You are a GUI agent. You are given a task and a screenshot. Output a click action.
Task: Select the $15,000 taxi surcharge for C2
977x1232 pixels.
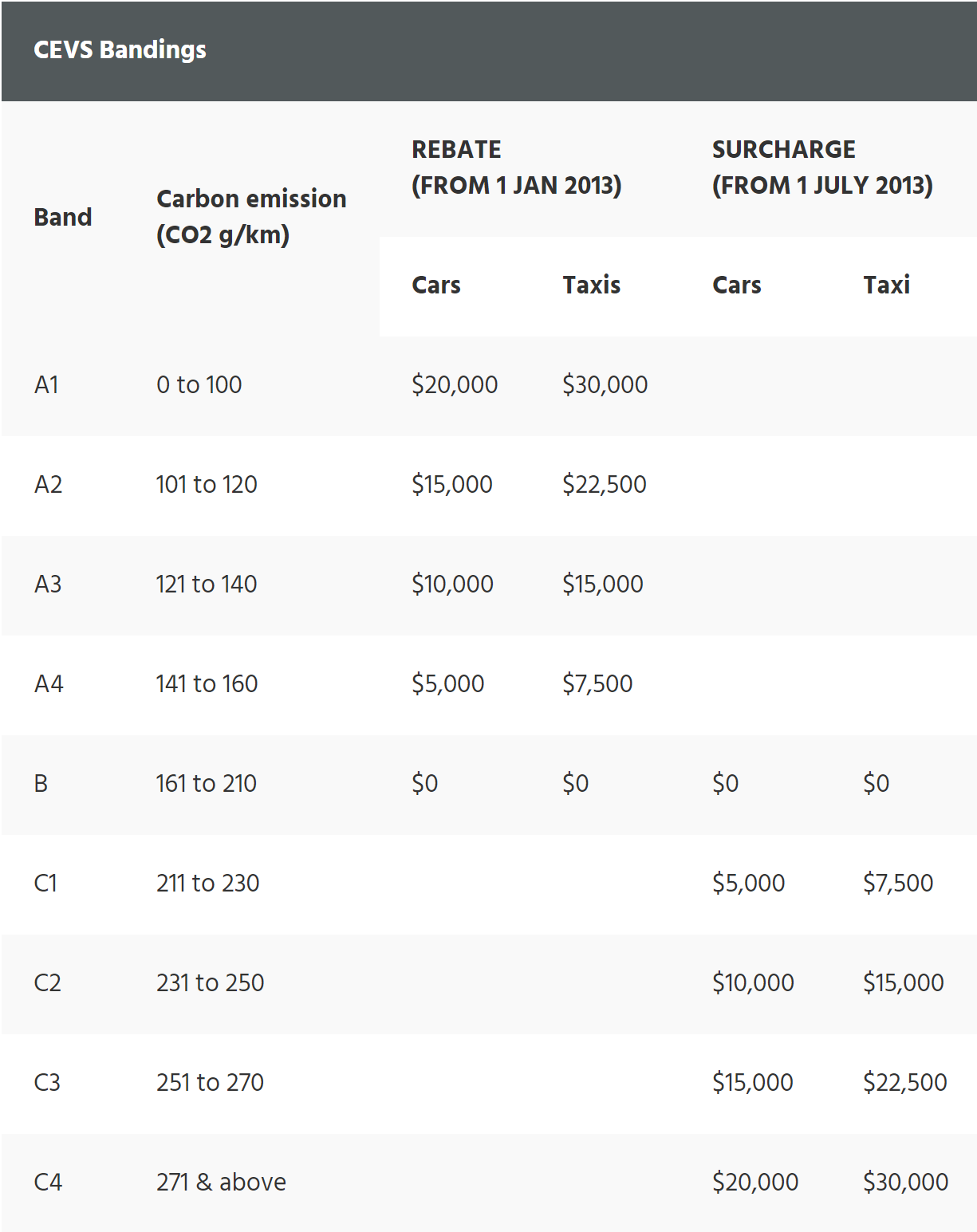click(903, 982)
